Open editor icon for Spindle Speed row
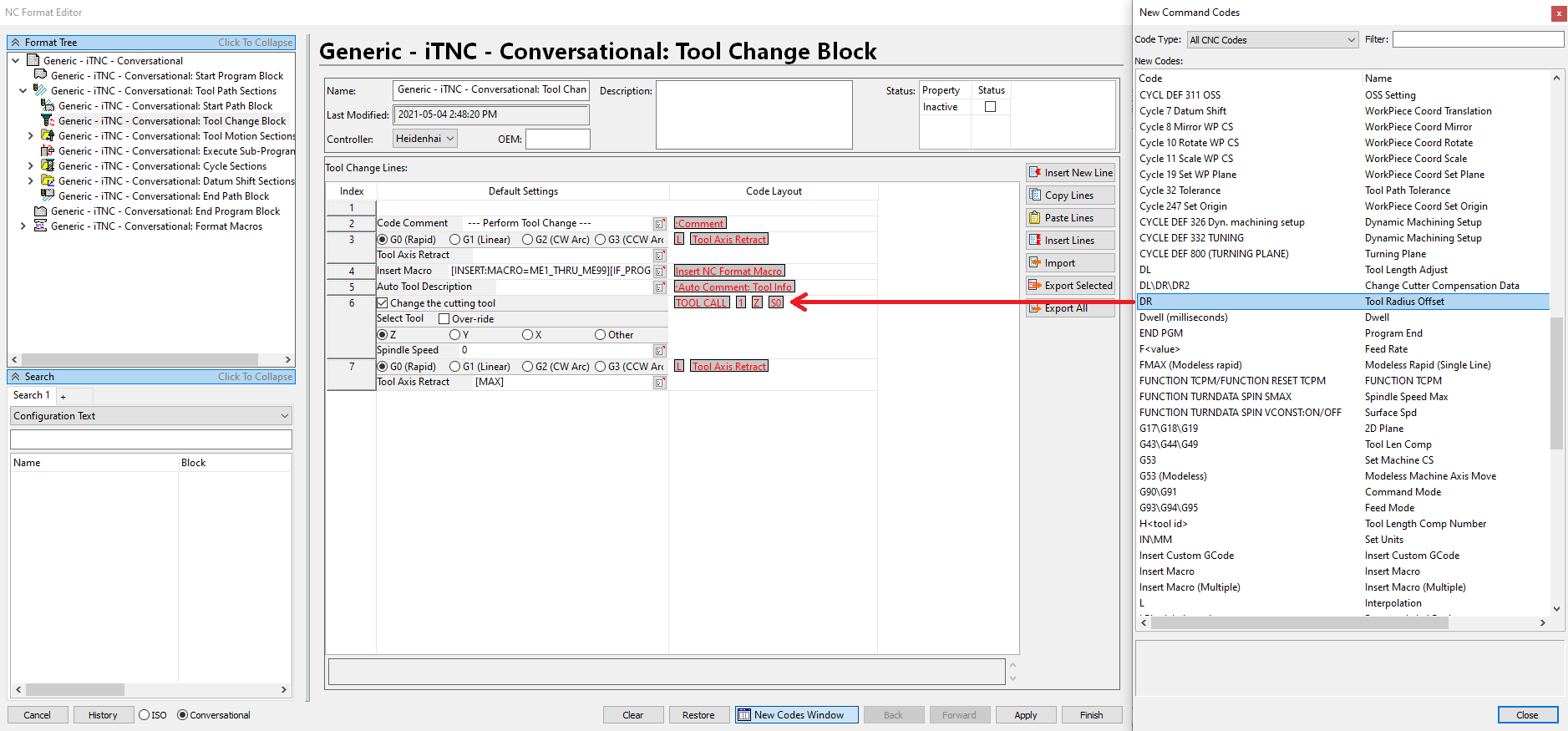 pos(660,351)
